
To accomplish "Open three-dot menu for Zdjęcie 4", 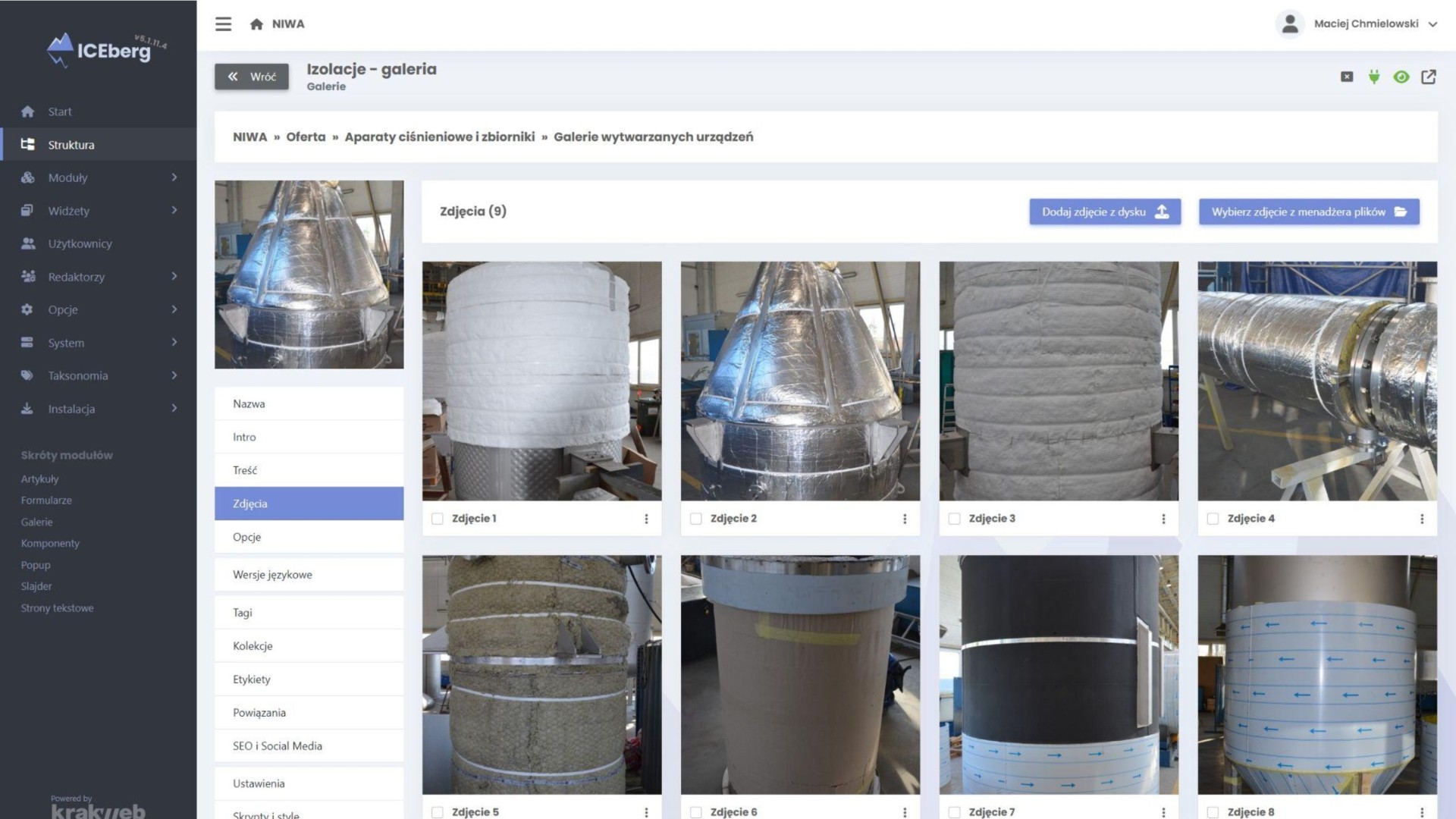I will (x=1421, y=519).
